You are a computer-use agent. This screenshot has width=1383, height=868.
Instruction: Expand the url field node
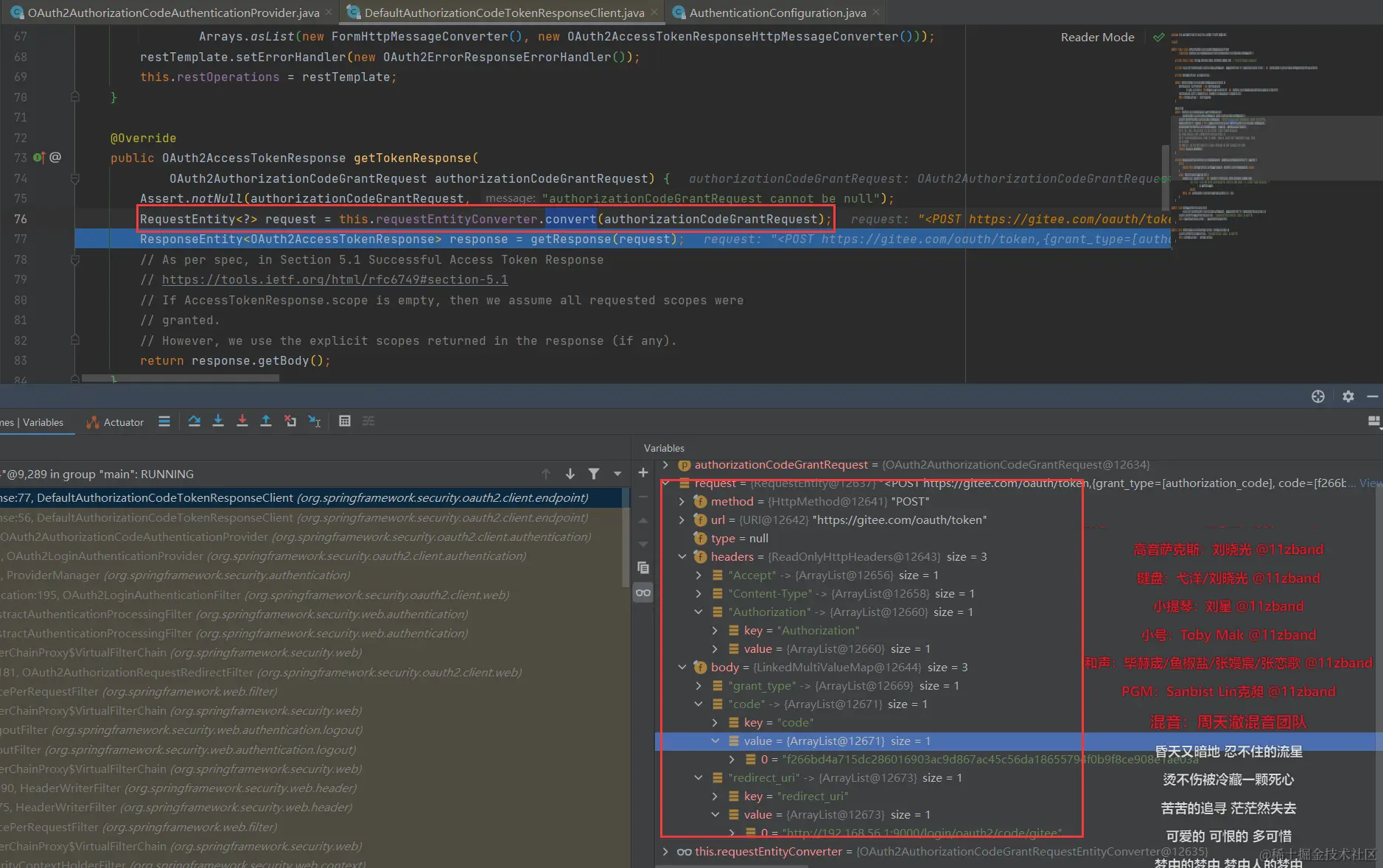[x=682, y=519]
